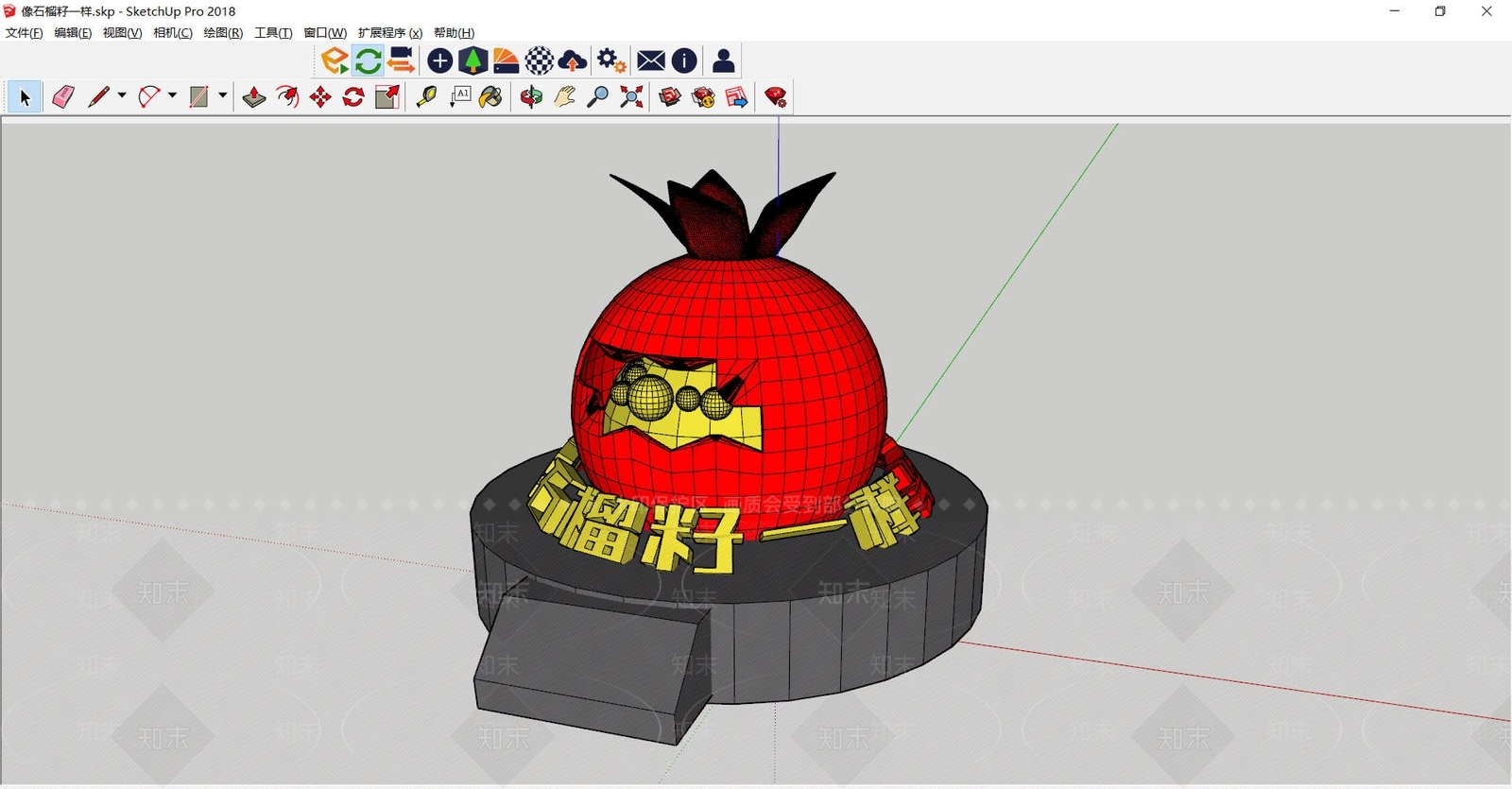Viewport: 1512px width, 789px height.
Task: Expand the Rectangle tool dropdown arrow
Action: (x=223, y=95)
